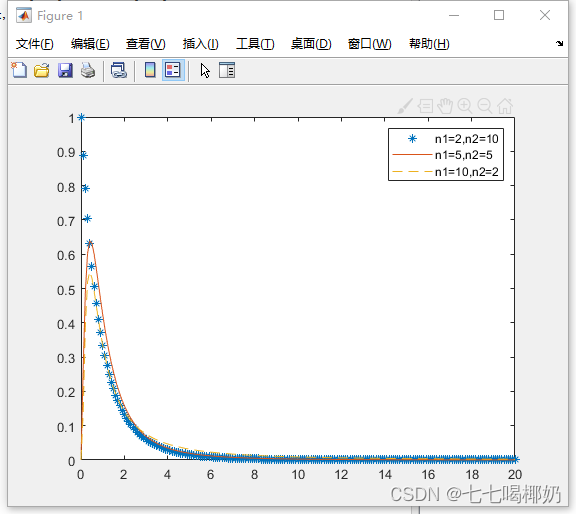
Task: Select the Edit Plot arrow tool
Action: click(x=205, y=70)
